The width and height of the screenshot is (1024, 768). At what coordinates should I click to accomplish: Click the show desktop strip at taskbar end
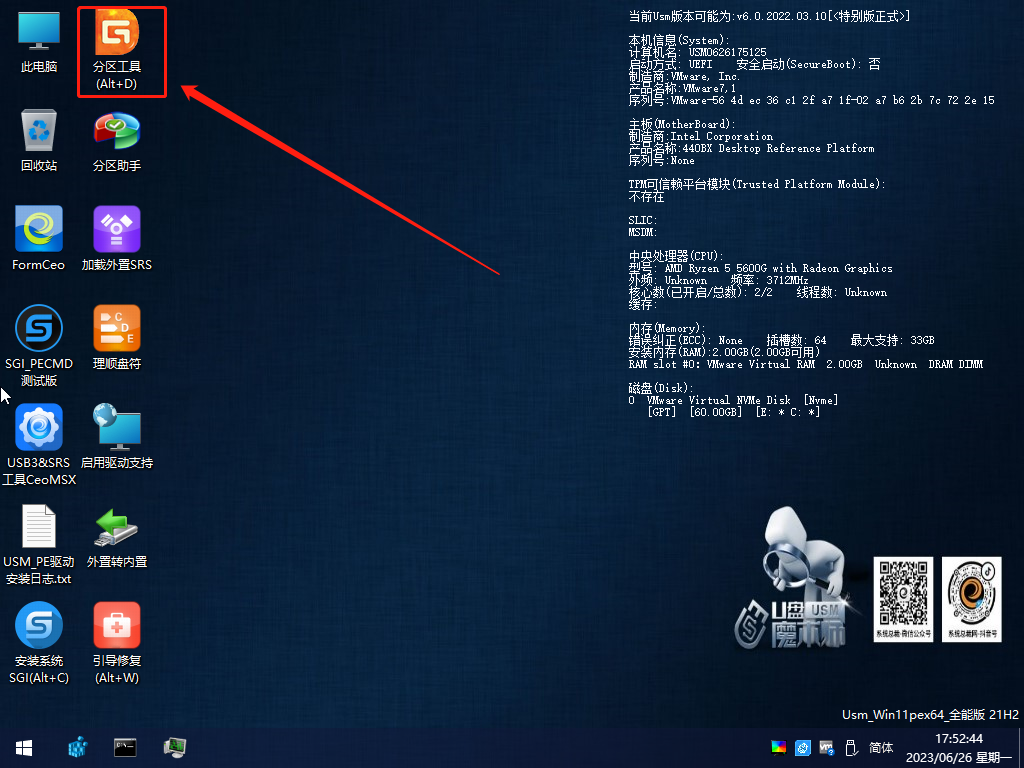click(1021, 748)
